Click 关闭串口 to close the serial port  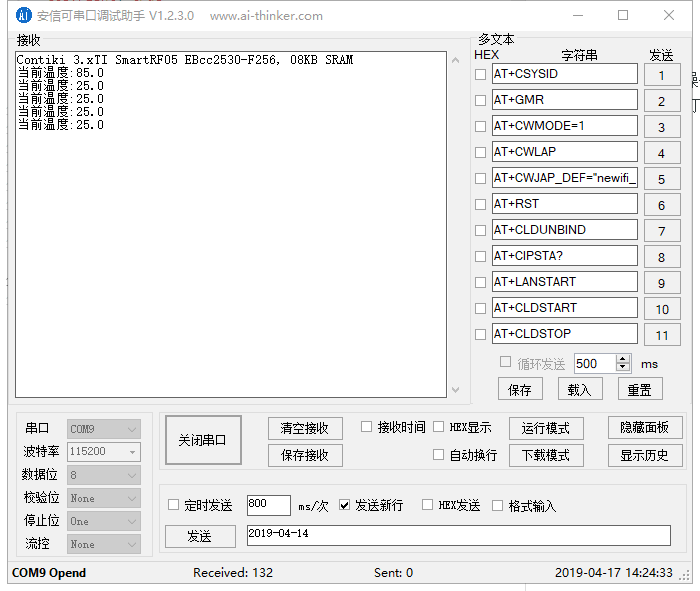click(x=203, y=440)
